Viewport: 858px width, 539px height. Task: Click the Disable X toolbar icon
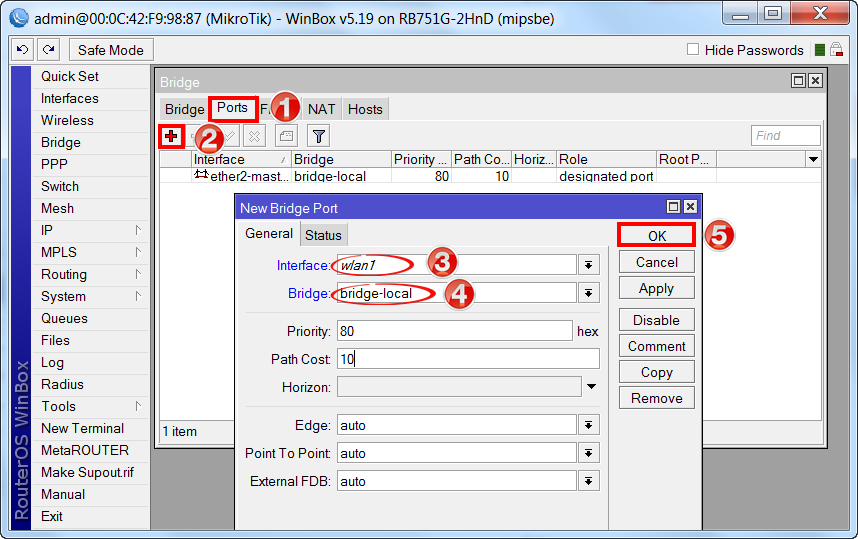pos(255,136)
